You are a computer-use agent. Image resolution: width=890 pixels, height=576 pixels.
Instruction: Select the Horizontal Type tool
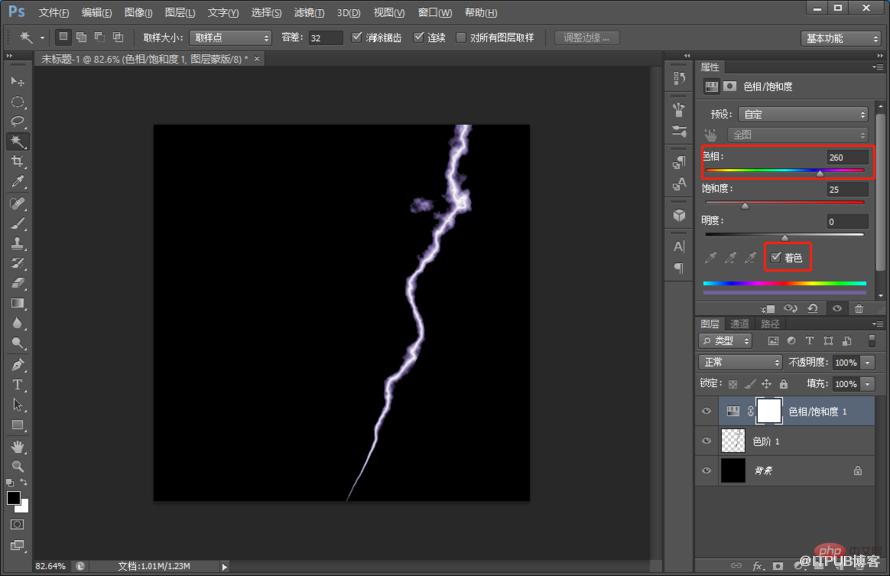coord(17,385)
